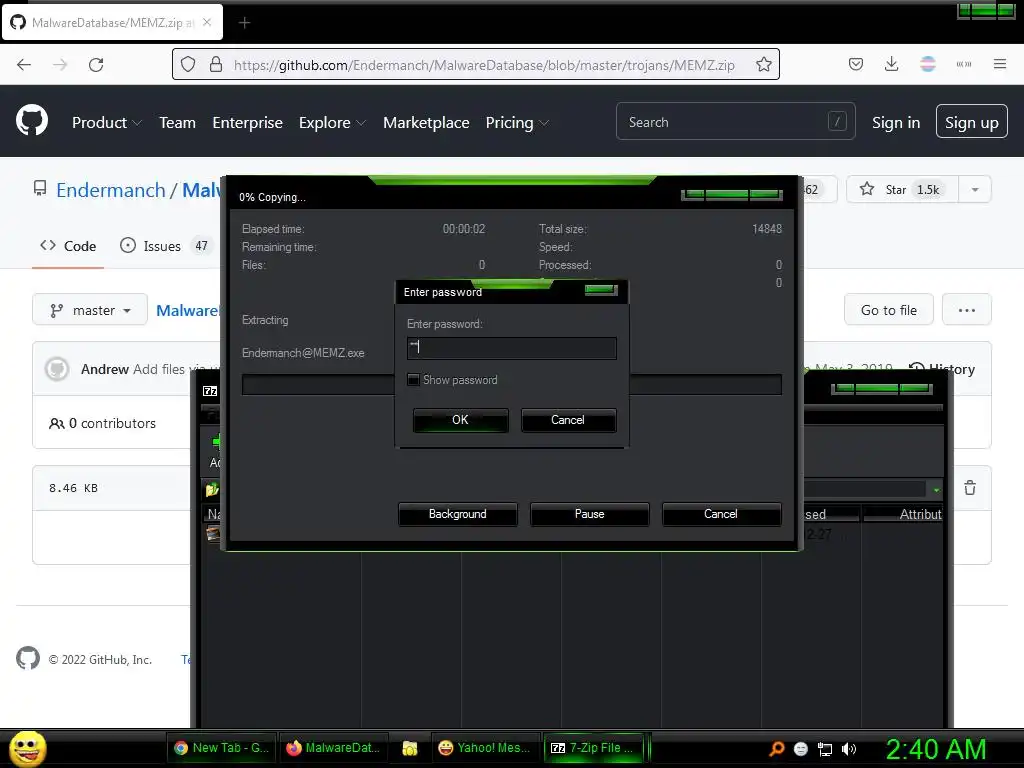This screenshot has width=1024, height=768.
Task: Click Andrew's avatar icon
Action: [57, 369]
